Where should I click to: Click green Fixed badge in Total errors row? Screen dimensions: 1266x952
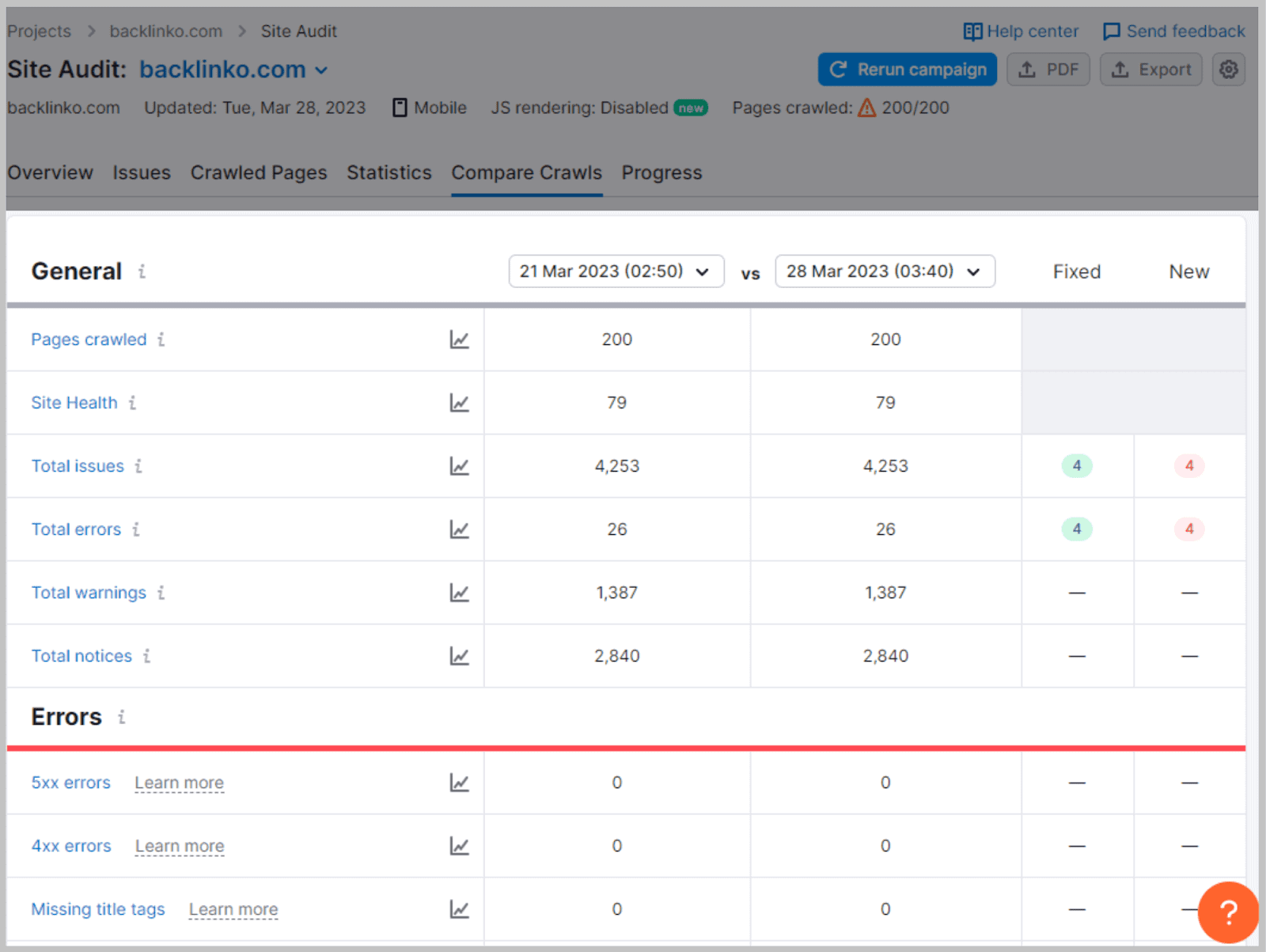pos(1077,529)
